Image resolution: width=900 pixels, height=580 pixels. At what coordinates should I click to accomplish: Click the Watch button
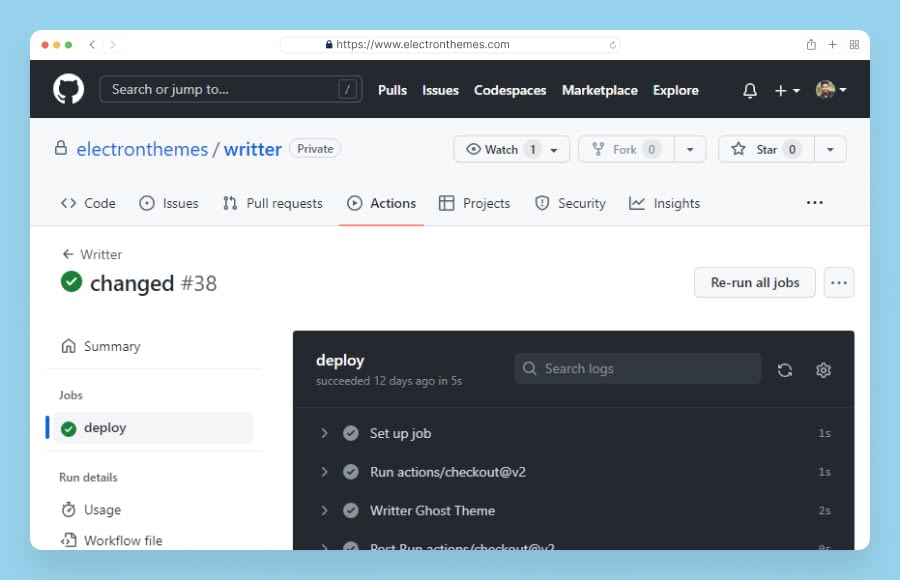[511, 149]
